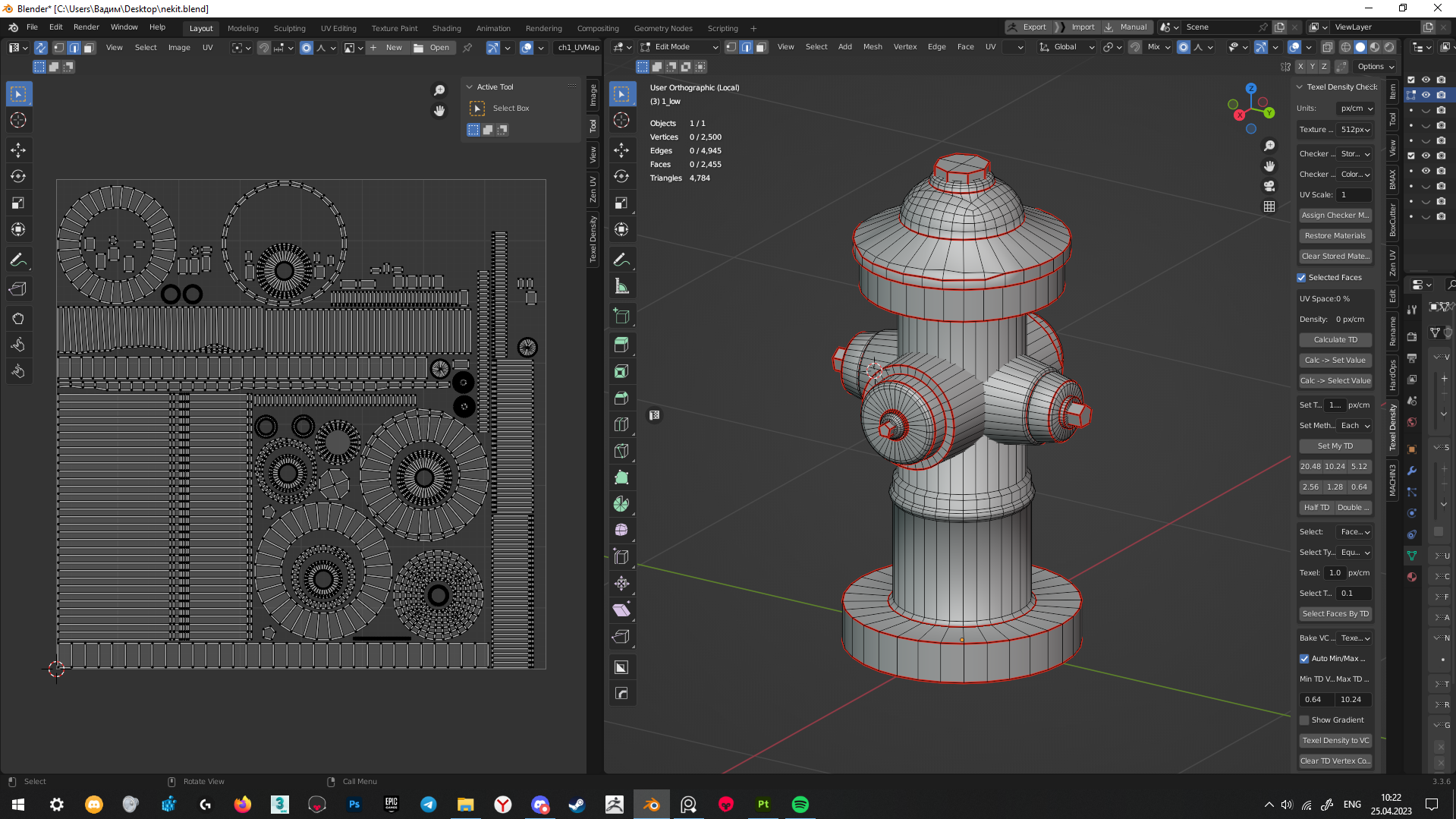
Task: Select the Add Cube tool
Action: [x=622, y=316]
